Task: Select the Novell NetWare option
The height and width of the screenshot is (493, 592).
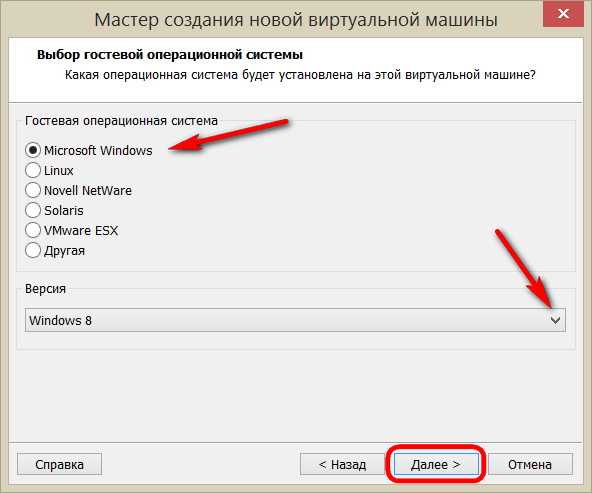Action: point(33,190)
